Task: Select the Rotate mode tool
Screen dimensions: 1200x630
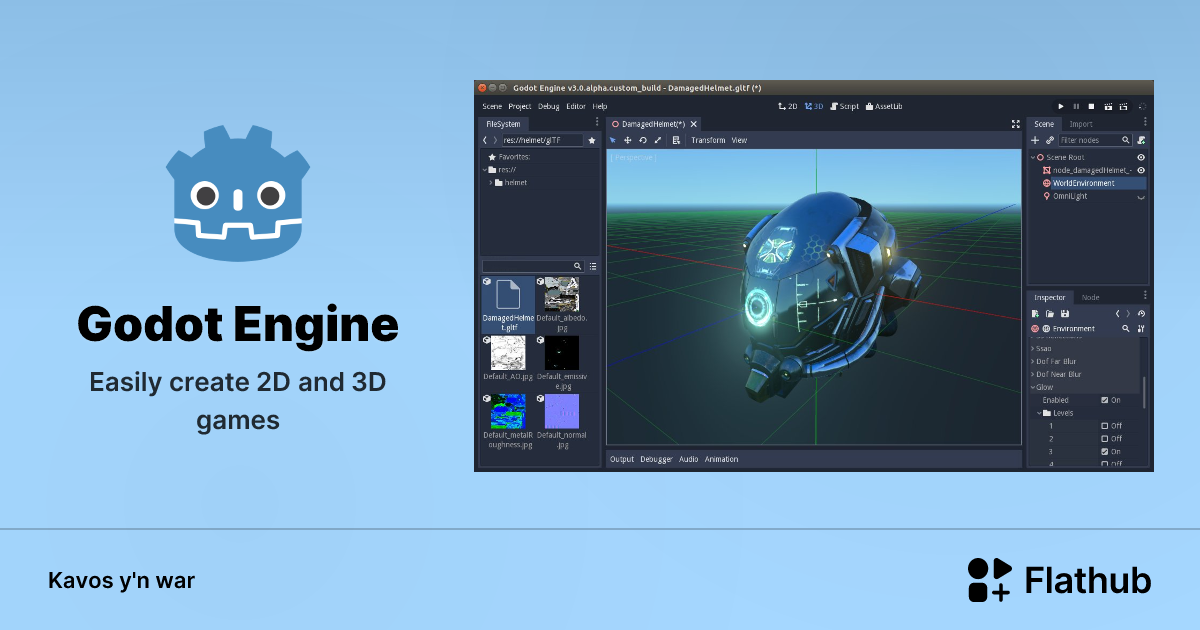Action: point(643,140)
